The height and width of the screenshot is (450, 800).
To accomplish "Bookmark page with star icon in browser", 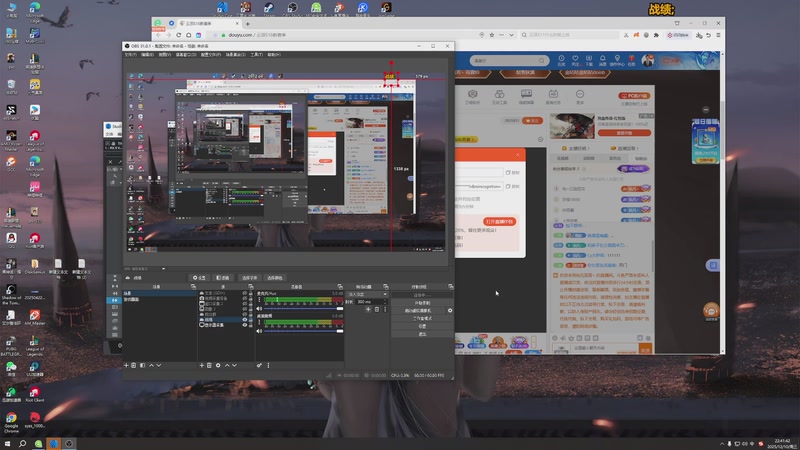I will [x=491, y=35].
